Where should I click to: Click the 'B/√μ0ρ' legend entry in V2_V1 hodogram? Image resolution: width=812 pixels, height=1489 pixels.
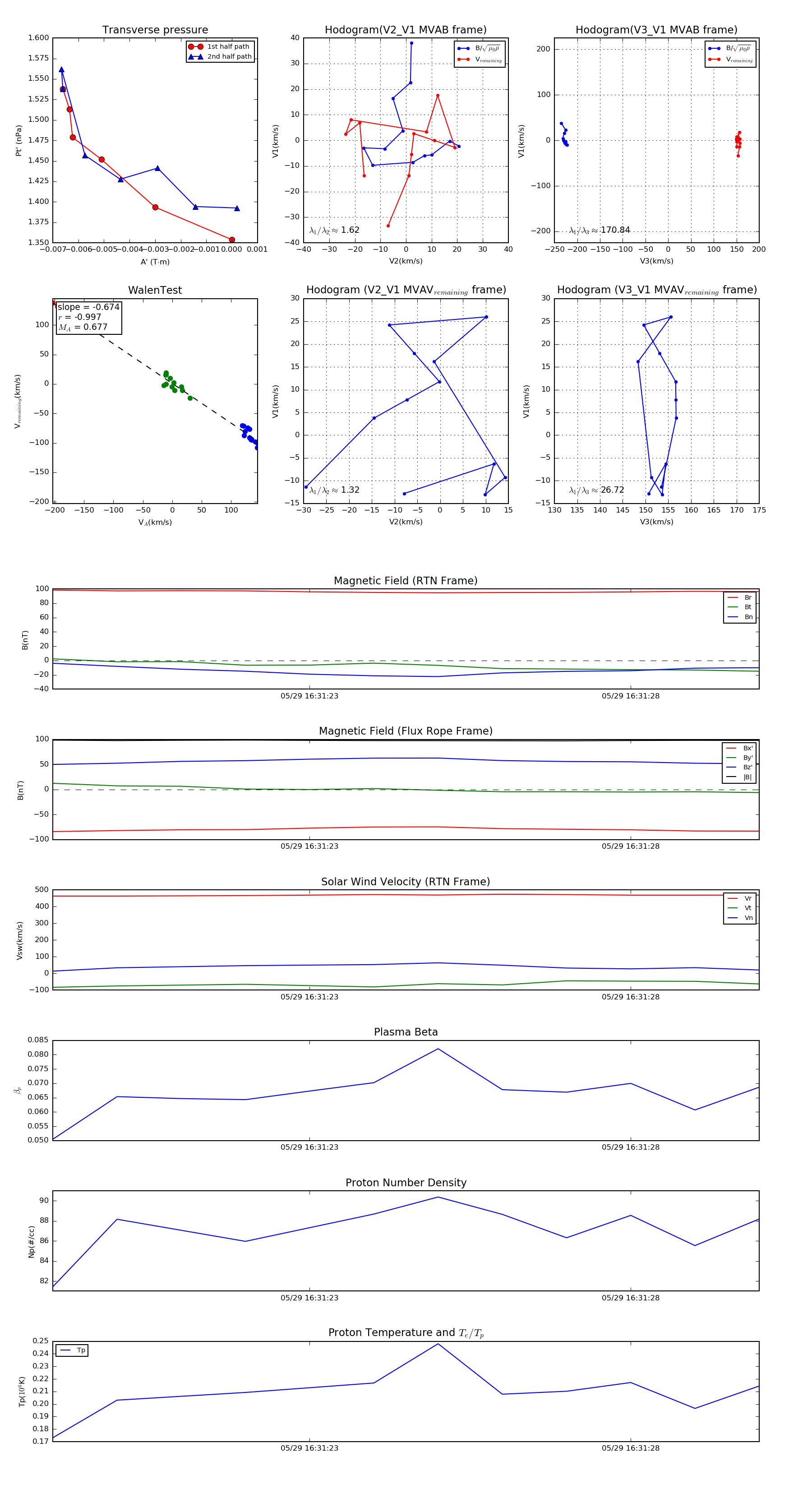(479, 49)
